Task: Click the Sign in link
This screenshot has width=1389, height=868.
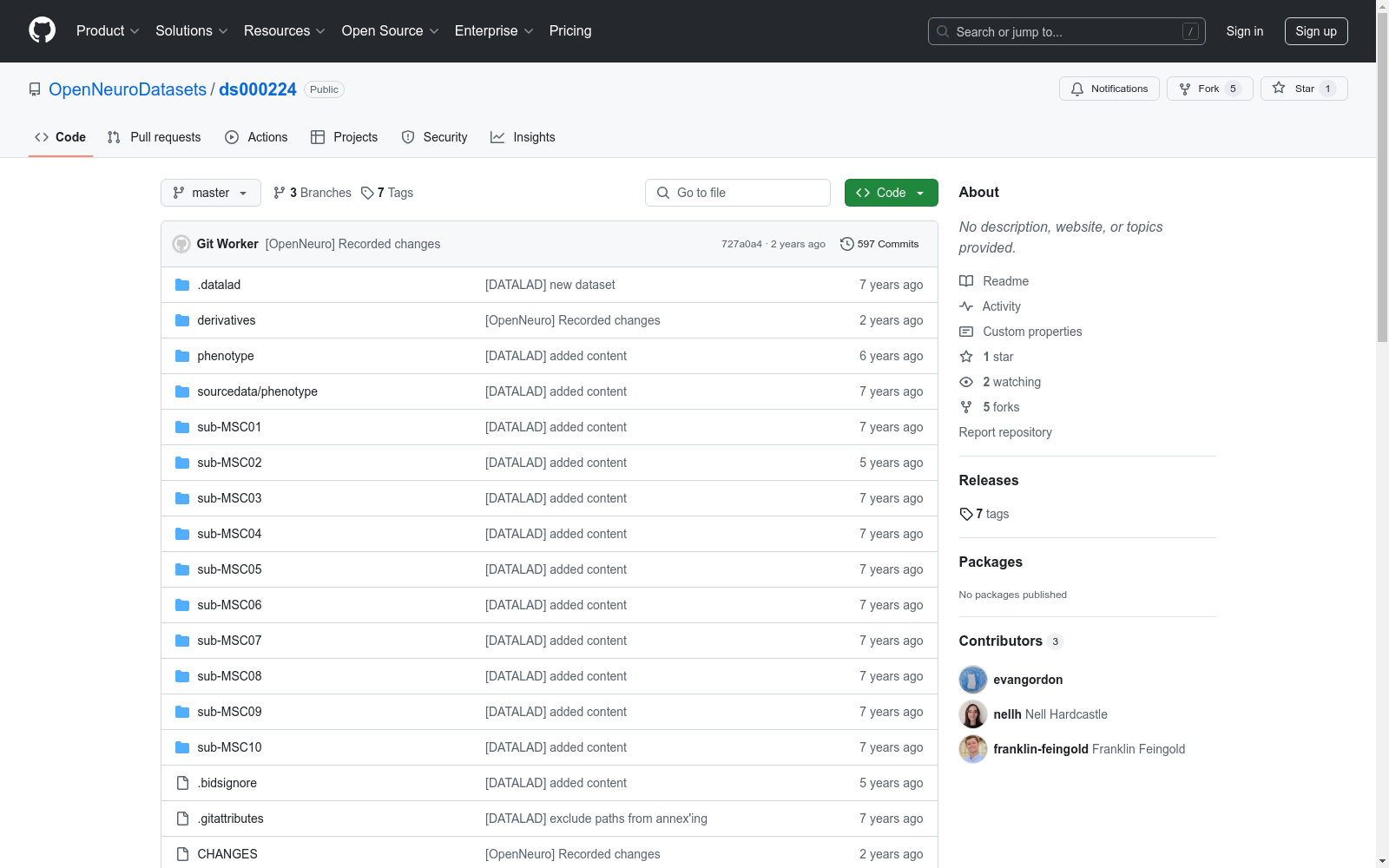Action: pos(1245,31)
